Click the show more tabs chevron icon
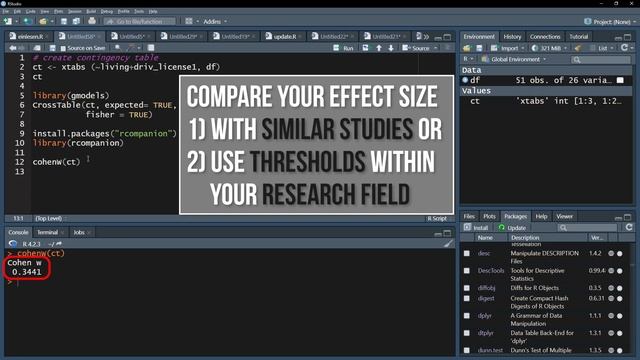This screenshot has width=640, height=360. click(x=427, y=37)
